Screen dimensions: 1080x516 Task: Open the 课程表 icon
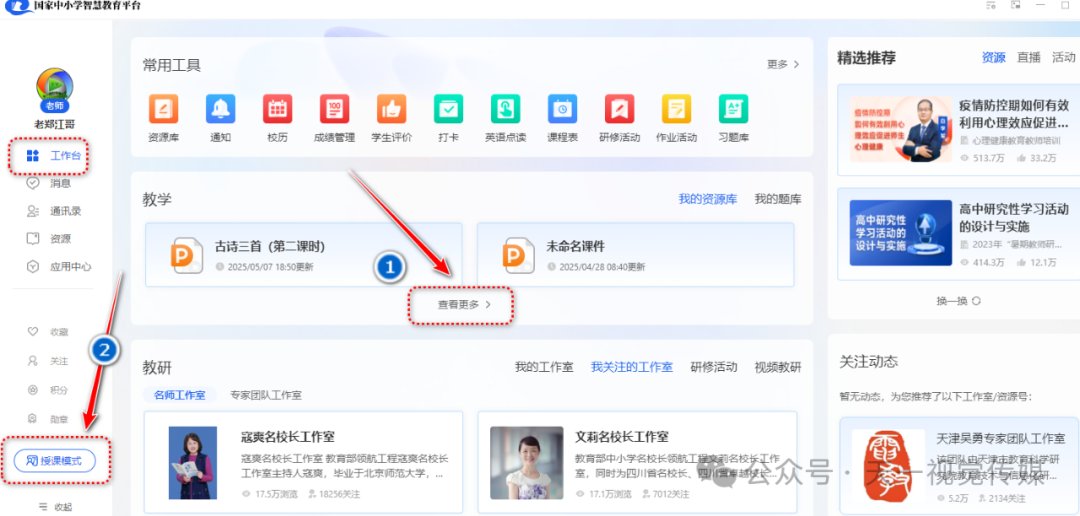point(562,109)
